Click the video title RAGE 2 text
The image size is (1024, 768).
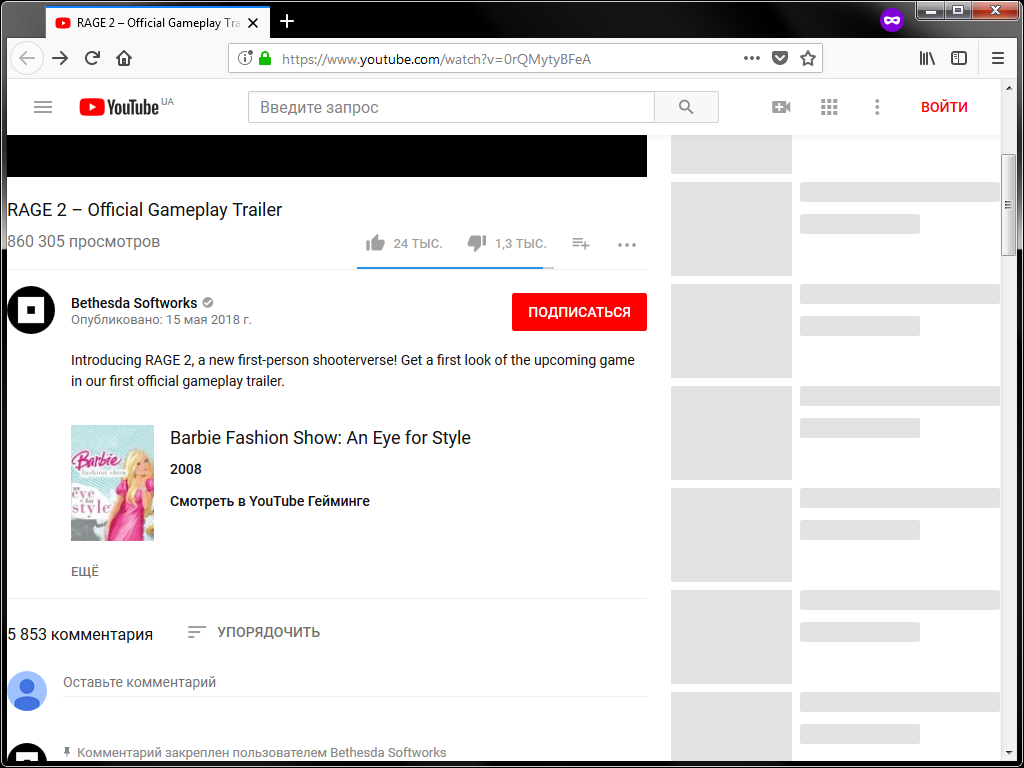[x=144, y=210]
